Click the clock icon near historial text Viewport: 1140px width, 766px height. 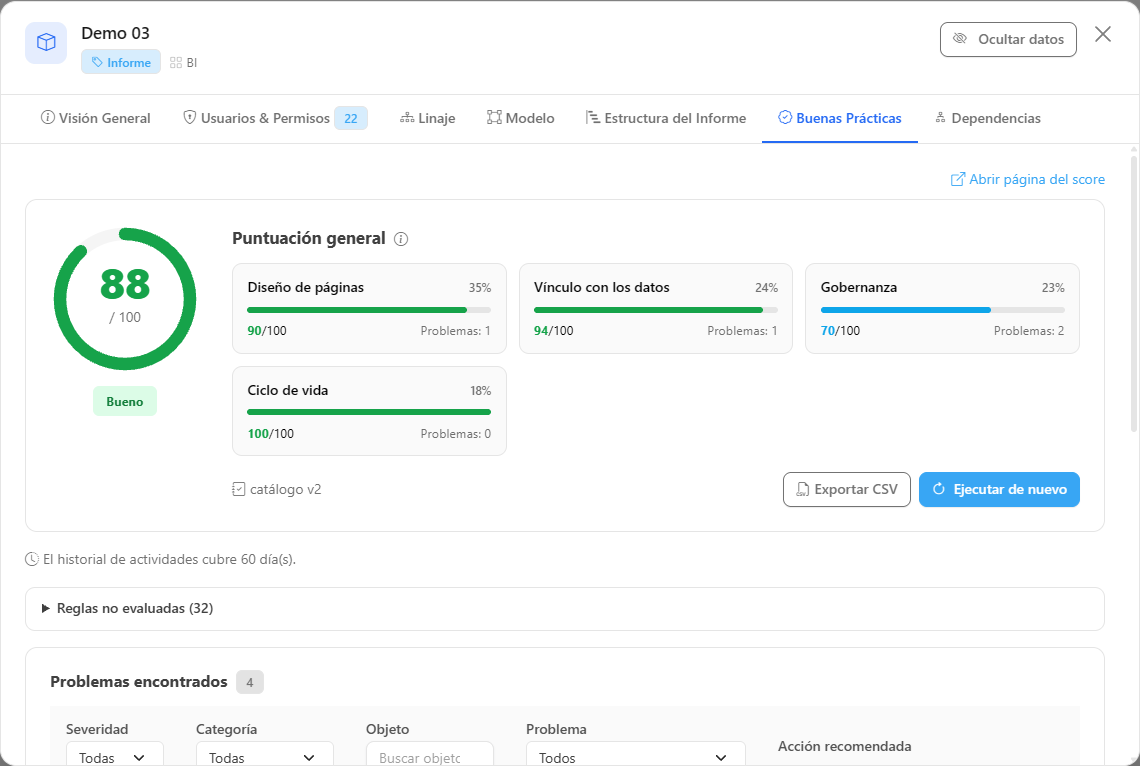tap(32, 560)
